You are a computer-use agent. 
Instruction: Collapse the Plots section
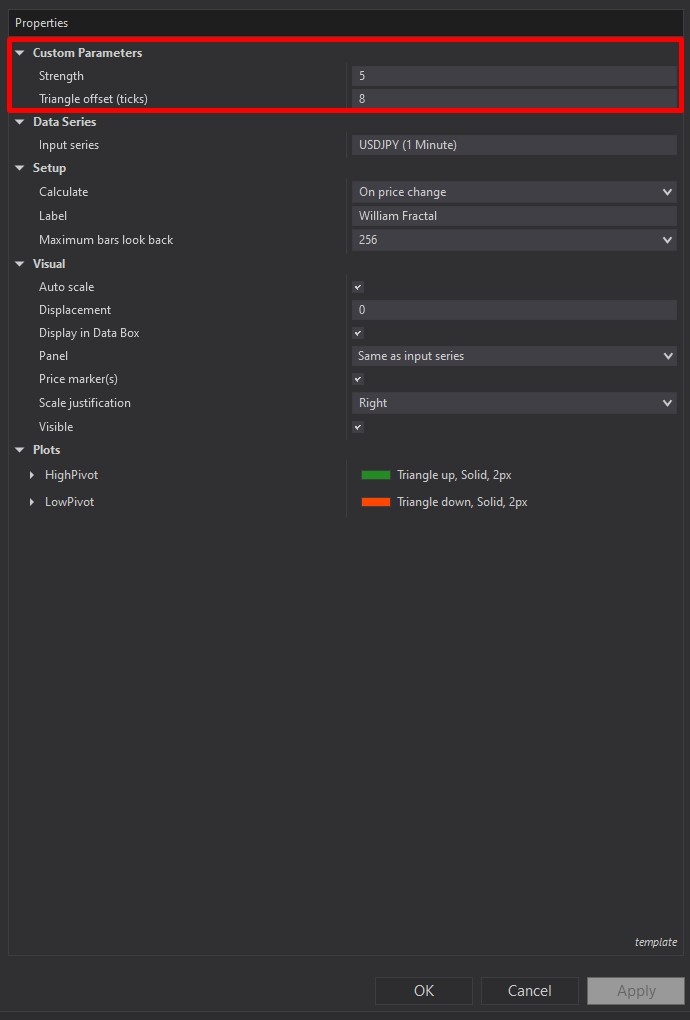click(x=19, y=450)
